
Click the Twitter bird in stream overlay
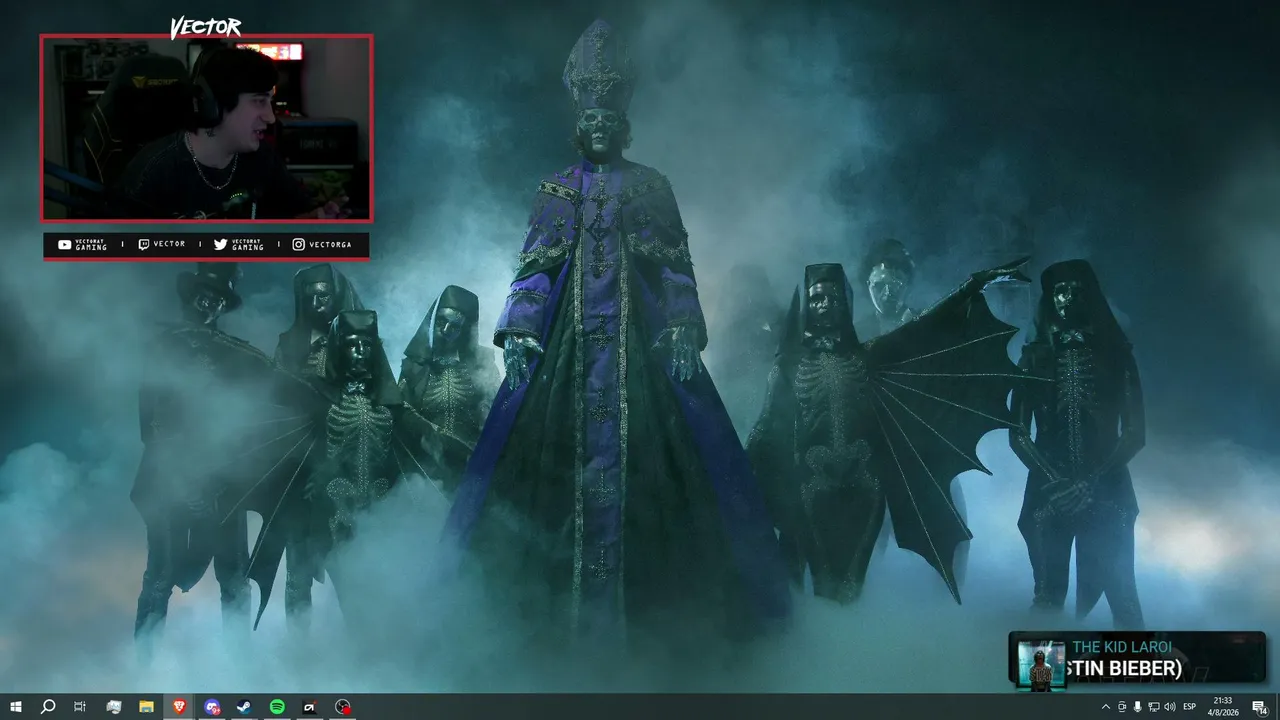point(220,244)
